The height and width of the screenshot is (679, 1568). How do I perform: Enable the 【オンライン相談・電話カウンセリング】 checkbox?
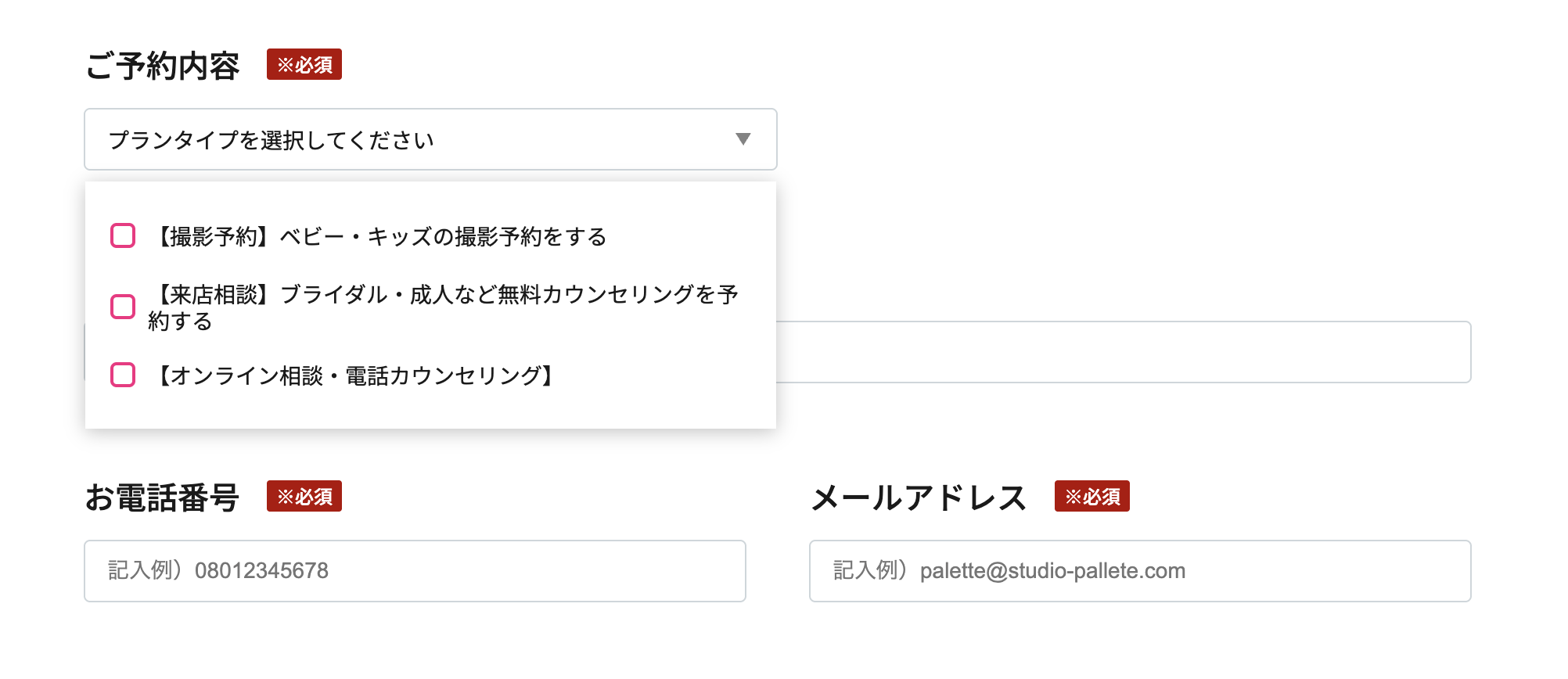click(x=123, y=375)
